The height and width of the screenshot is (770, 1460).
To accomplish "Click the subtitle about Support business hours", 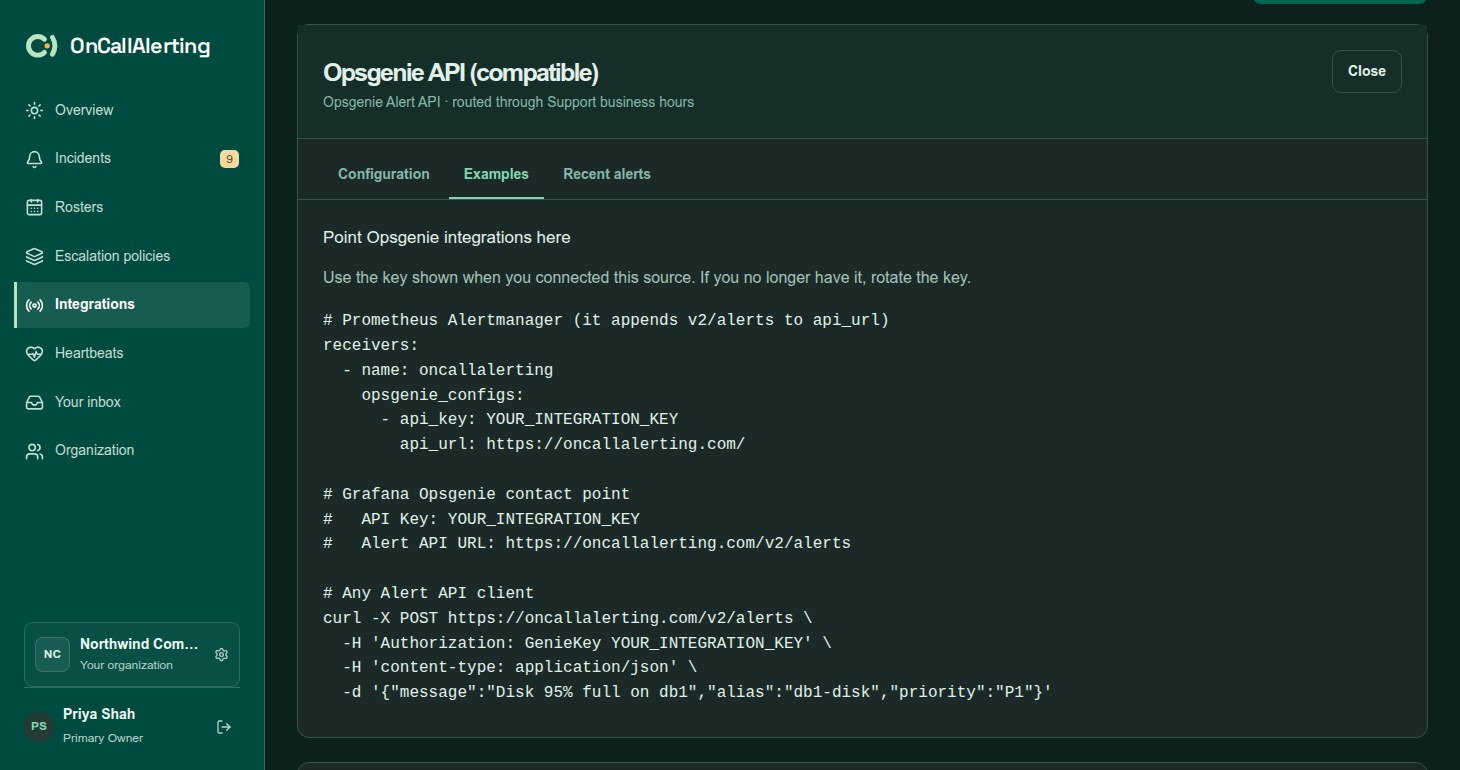I will coord(508,102).
